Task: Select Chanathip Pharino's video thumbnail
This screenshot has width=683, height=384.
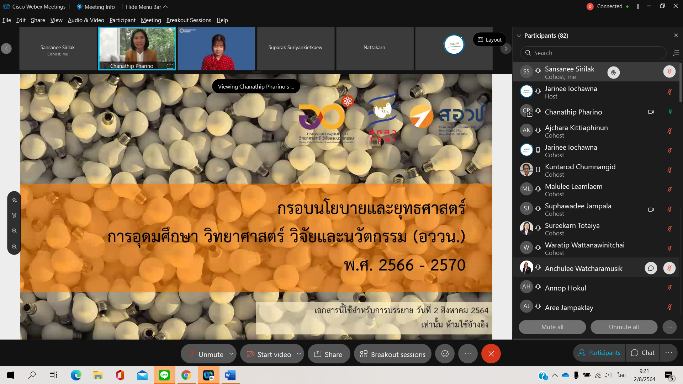Action: 137,48
